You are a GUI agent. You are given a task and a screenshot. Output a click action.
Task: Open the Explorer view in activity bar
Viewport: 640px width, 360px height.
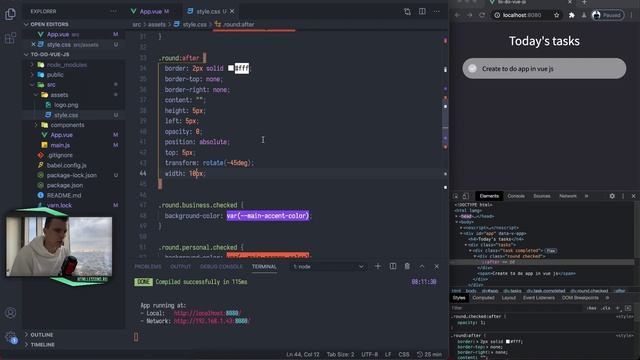[x=10, y=14]
